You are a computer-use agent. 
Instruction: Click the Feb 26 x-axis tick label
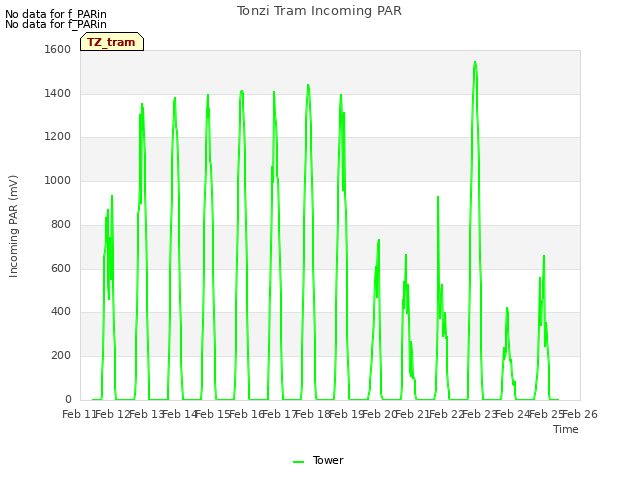(580, 415)
